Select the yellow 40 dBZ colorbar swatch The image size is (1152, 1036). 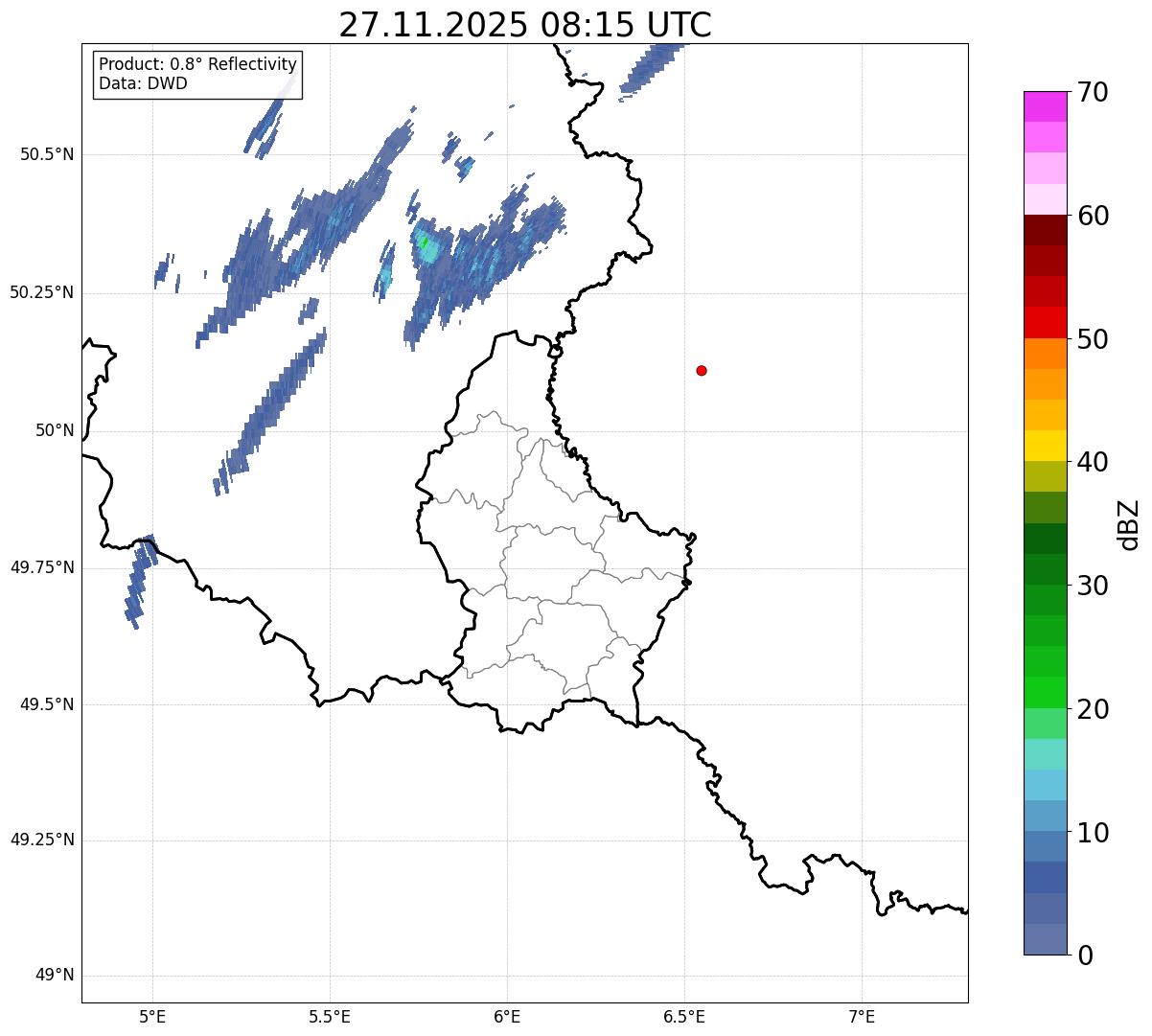(1046, 446)
